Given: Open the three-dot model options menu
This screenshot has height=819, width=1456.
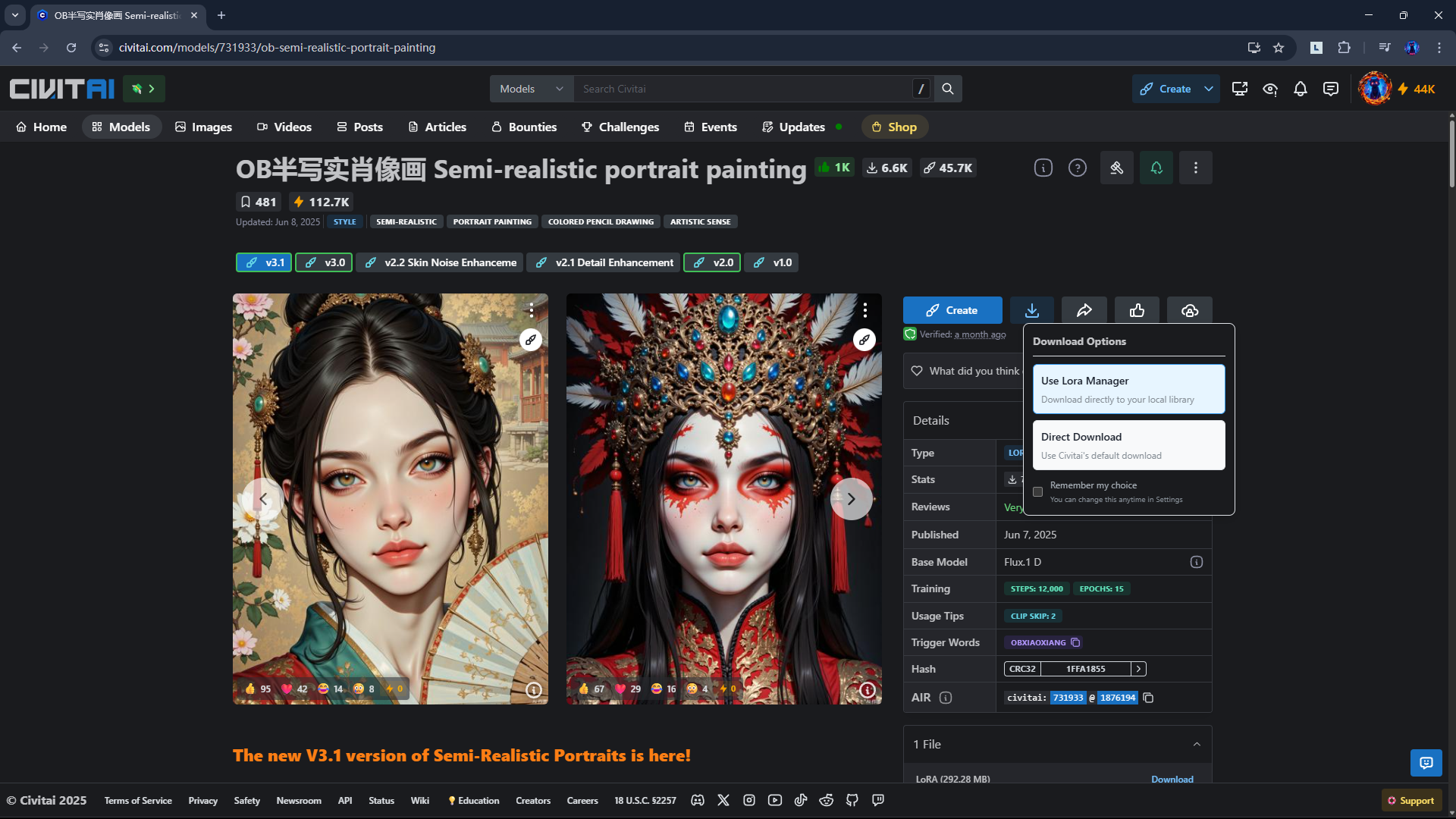Looking at the screenshot, I should 1196,168.
